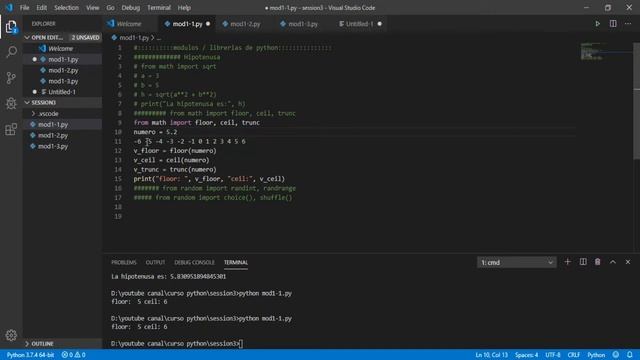Open the feedback smiley in status bar
Screen dimensions: 640x360
[616, 355]
